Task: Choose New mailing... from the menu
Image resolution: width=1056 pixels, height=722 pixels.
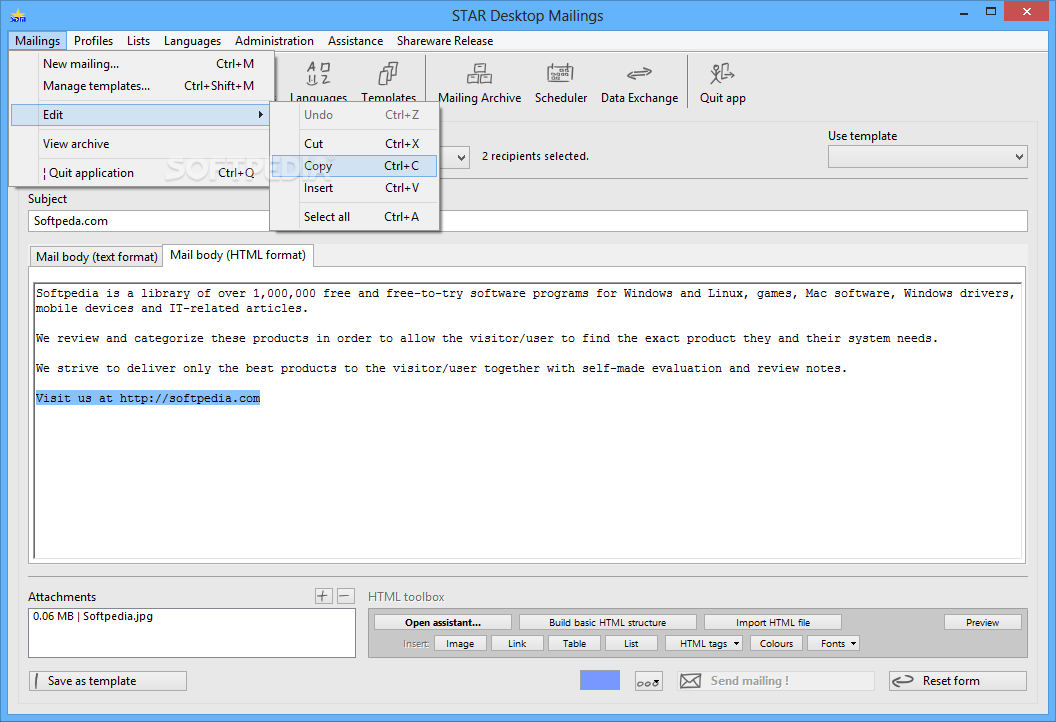Action: [x=142, y=64]
